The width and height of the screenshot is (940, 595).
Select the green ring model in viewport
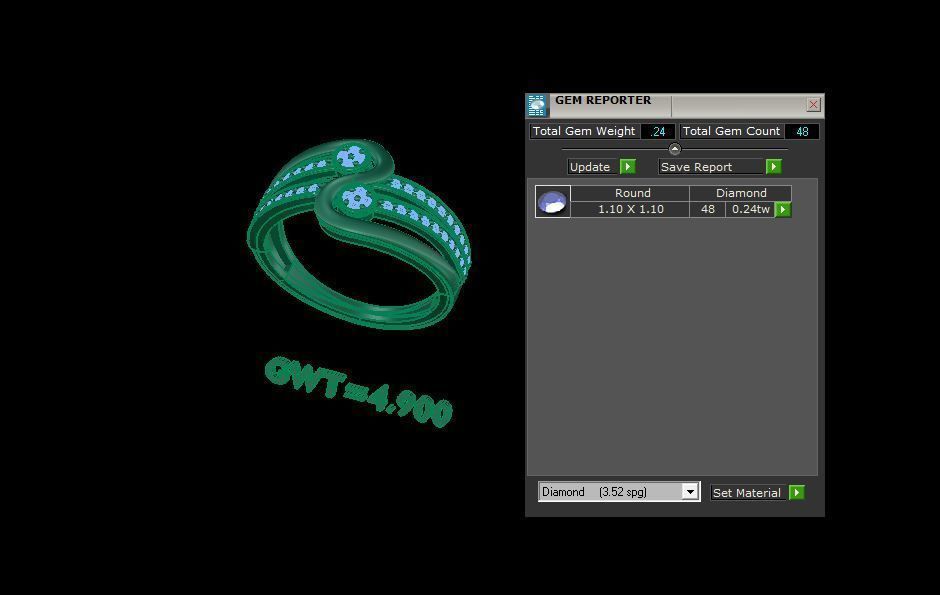(358, 235)
